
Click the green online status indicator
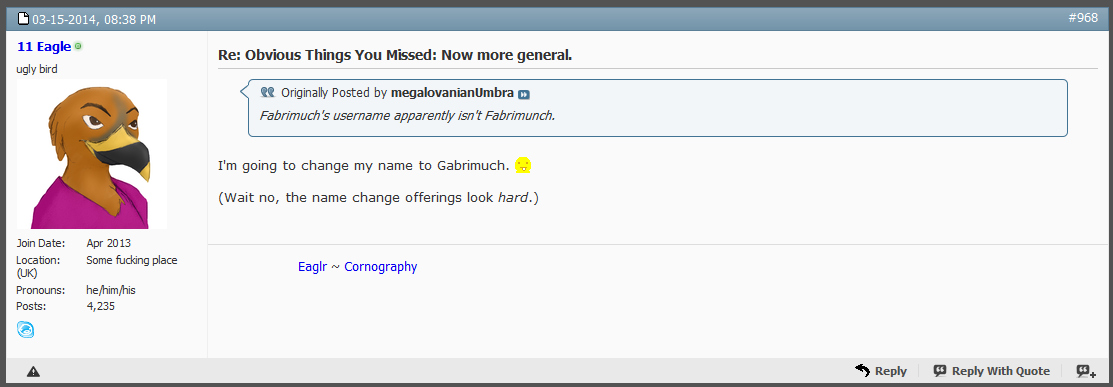(78, 46)
